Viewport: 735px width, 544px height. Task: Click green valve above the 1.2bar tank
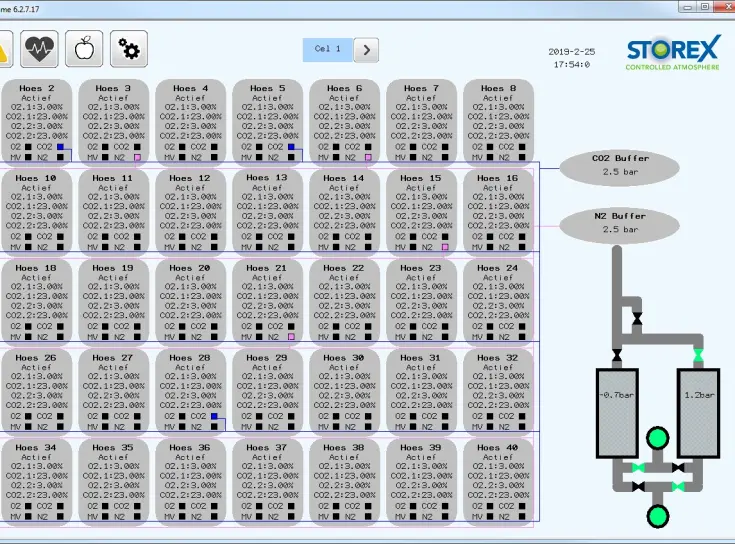[698, 357]
